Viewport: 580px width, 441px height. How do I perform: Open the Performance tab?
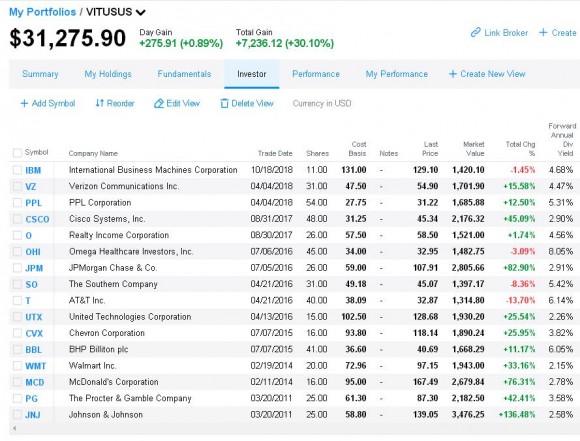(x=316, y=74)
